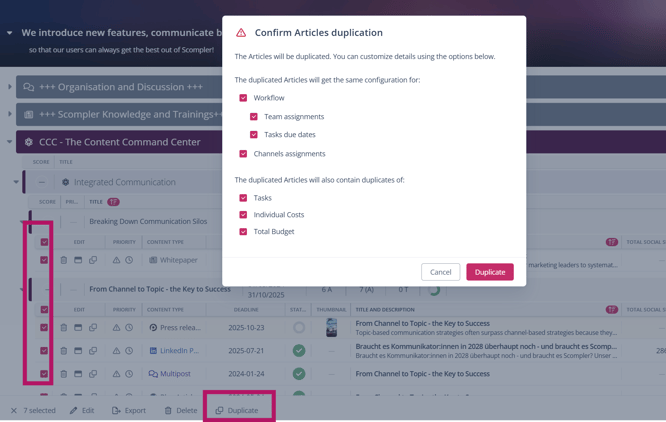
Task: Click Export in bottom action bar
Action: tap(128, 410)
